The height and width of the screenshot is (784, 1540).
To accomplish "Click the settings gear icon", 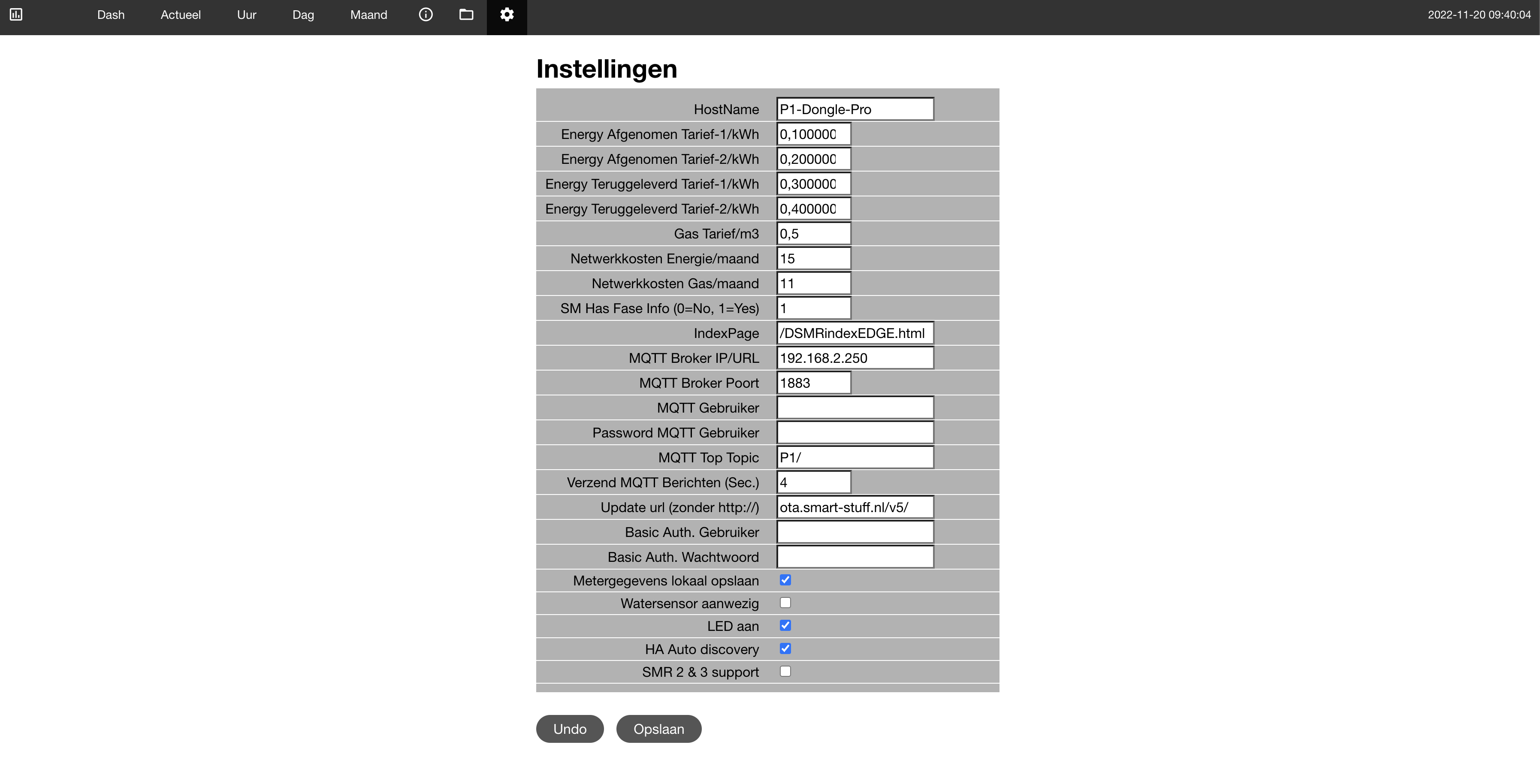I will 506,14.
